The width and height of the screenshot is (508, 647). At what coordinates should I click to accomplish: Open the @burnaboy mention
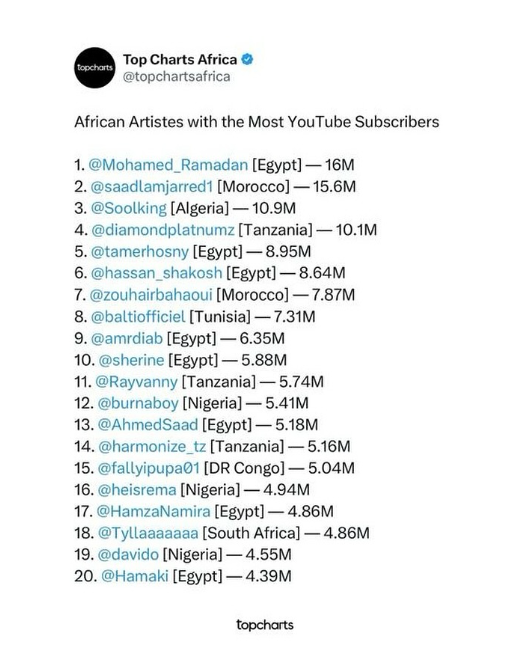pos(138,403)
